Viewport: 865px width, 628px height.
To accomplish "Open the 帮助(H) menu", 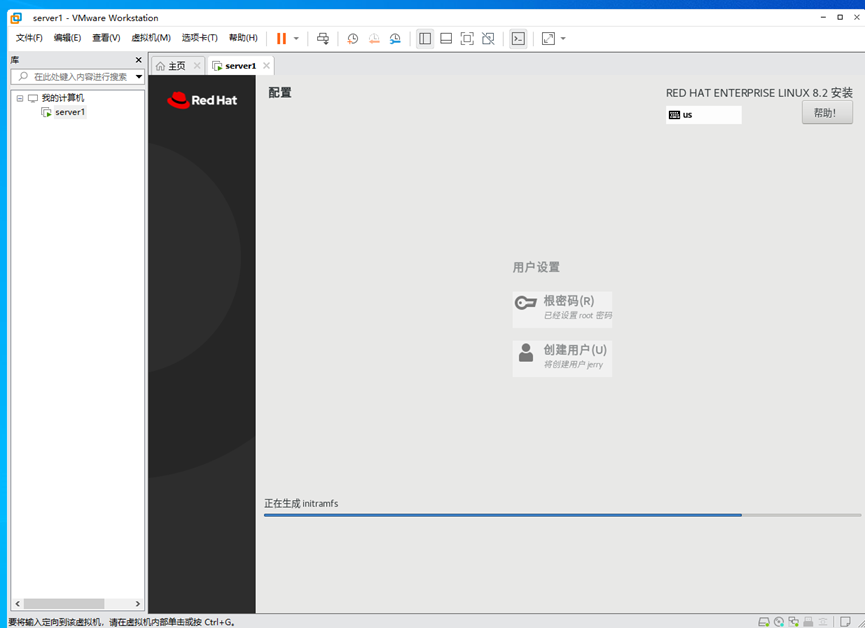I will click(x=243, y=38).
